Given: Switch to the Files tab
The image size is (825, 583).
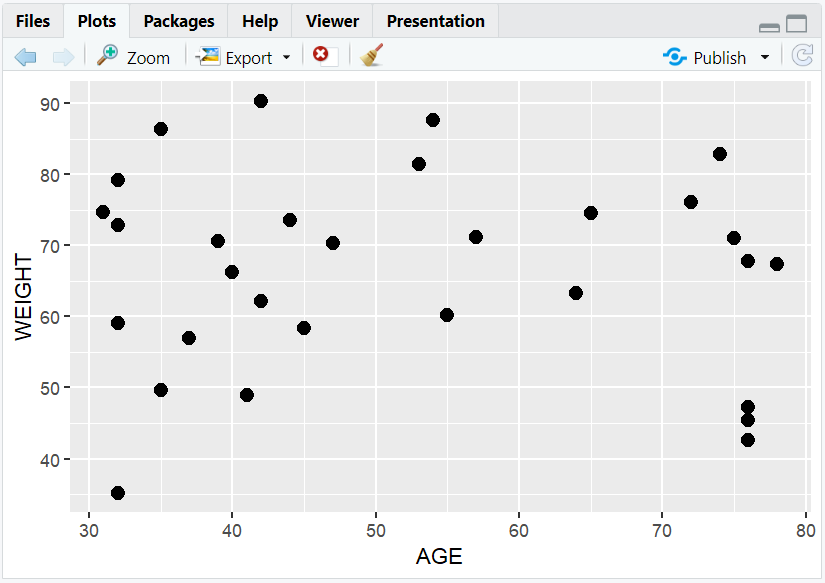Looking at the screenshot, I should point(33,20).
